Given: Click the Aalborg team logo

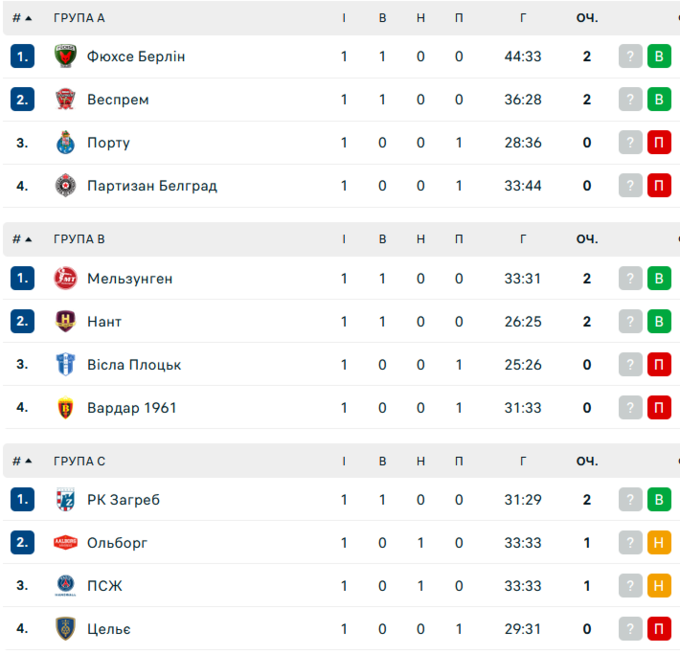Looking at the screenshot, I should click(x=65, y=543).
